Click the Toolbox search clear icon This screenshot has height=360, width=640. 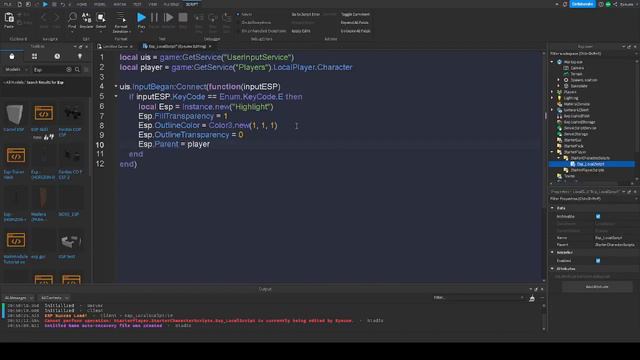pos(69,70)
